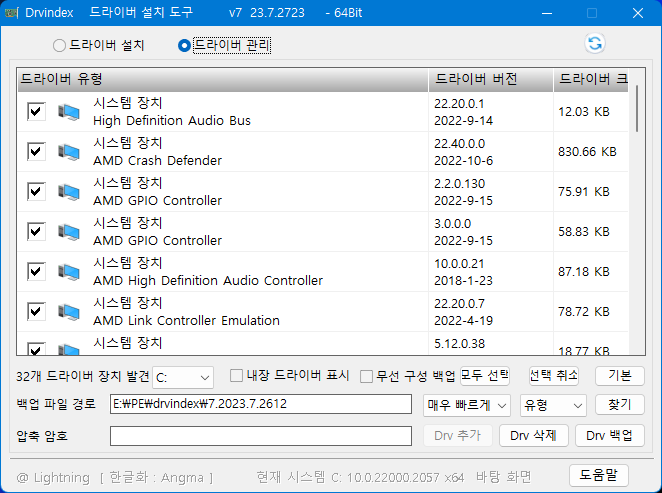The image size is (662, 493).
Task: Open the 매우 빠르게 compression dropdown
Action: (467, 405)
